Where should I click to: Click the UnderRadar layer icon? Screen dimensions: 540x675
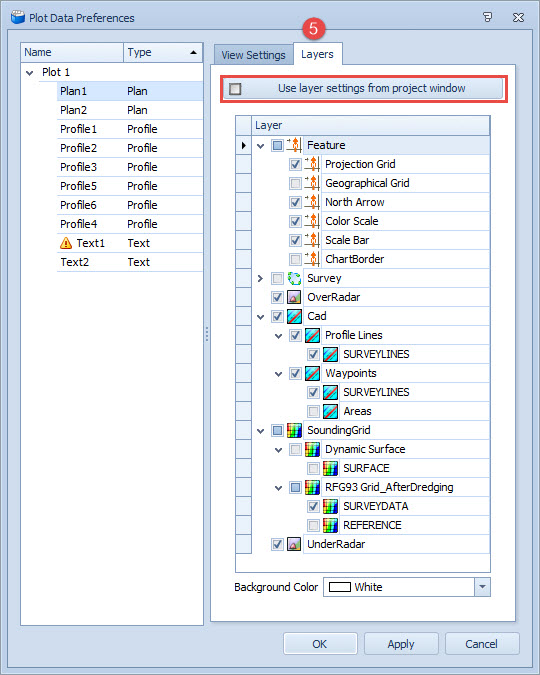(295, 545)
